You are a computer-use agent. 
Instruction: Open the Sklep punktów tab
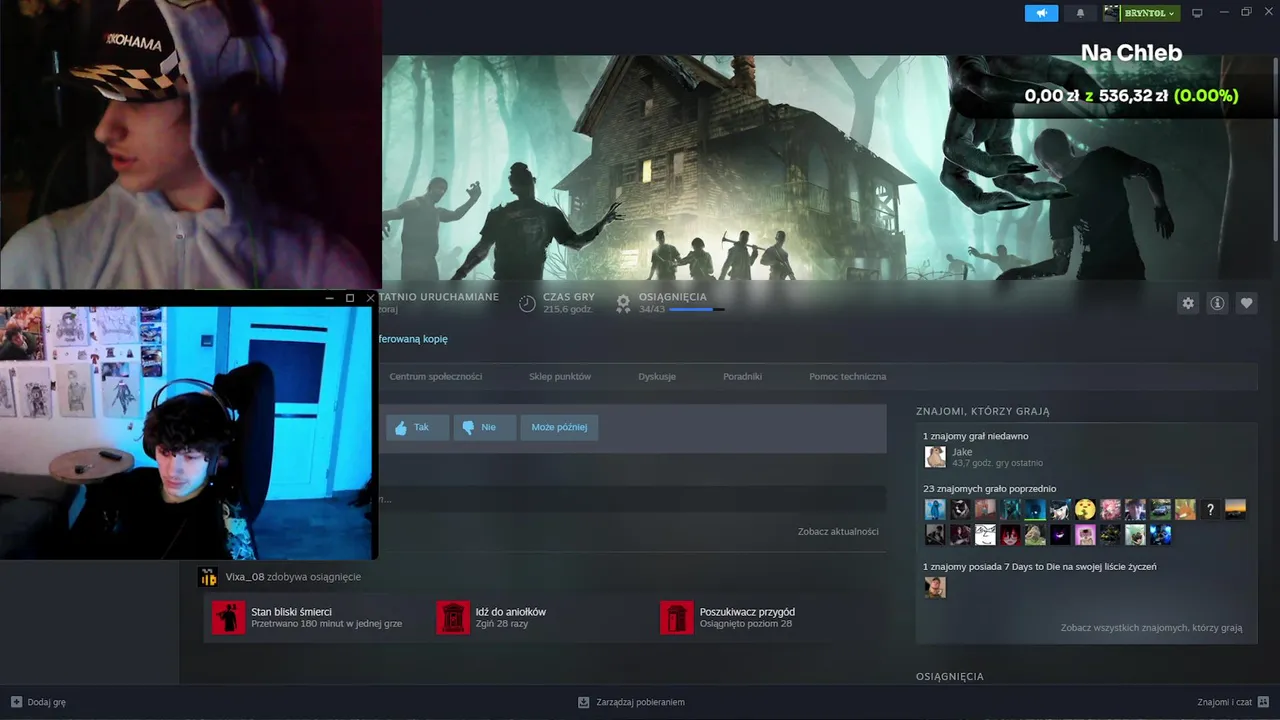pyautogui.click(x=560, y=376)
